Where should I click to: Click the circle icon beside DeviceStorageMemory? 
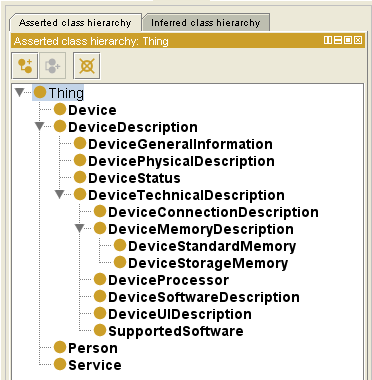click(x=120, y=262)
